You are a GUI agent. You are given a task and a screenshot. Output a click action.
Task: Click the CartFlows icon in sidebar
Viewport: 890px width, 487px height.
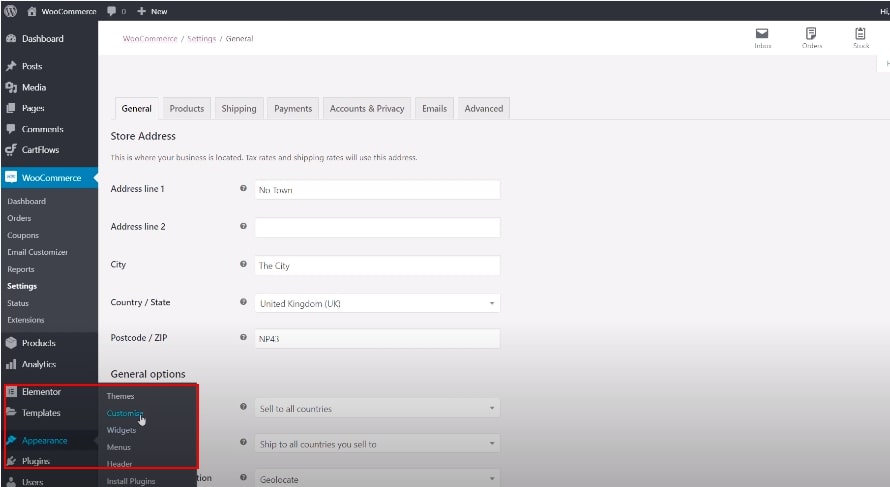coord(11,150)
